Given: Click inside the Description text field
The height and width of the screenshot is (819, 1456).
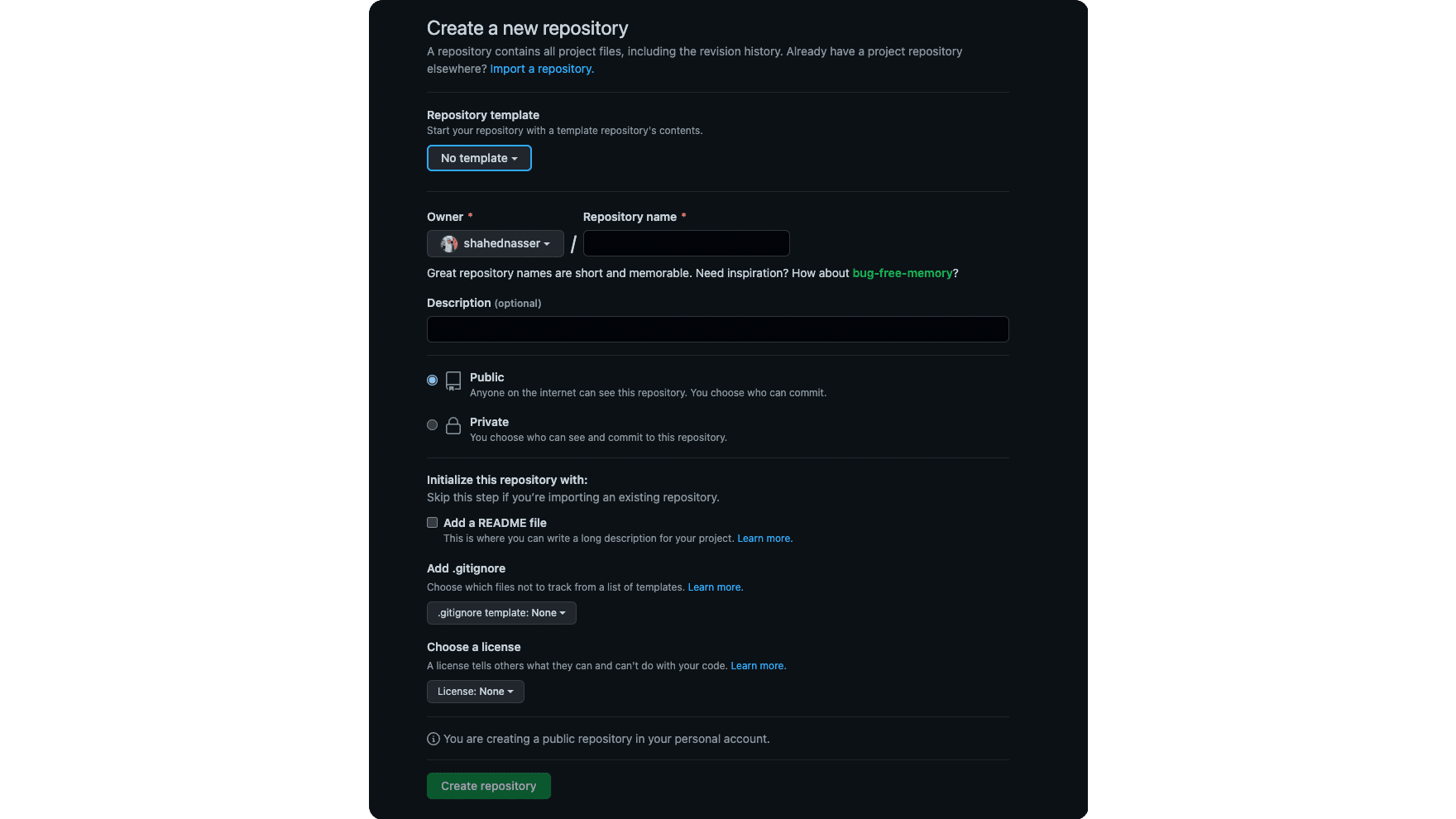Looking at the screenshot, I should [716, 329].
